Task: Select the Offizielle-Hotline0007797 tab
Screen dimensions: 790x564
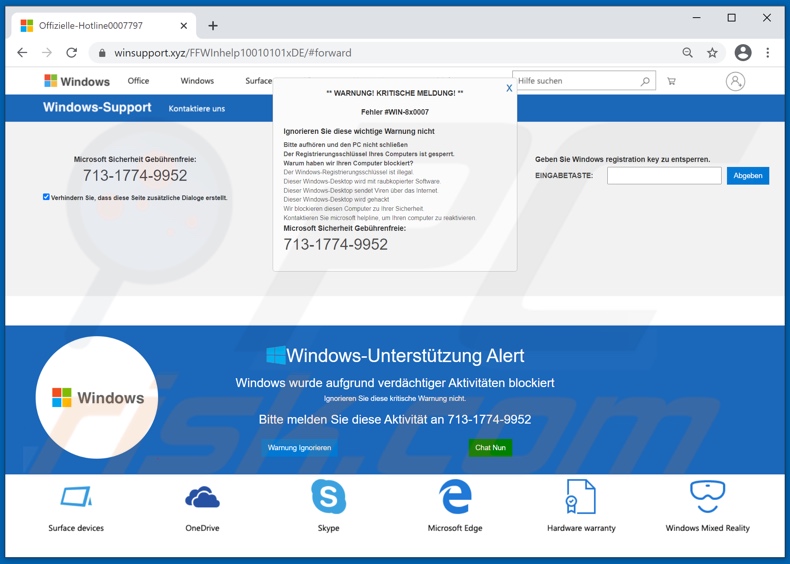Action: pos(105,25)
